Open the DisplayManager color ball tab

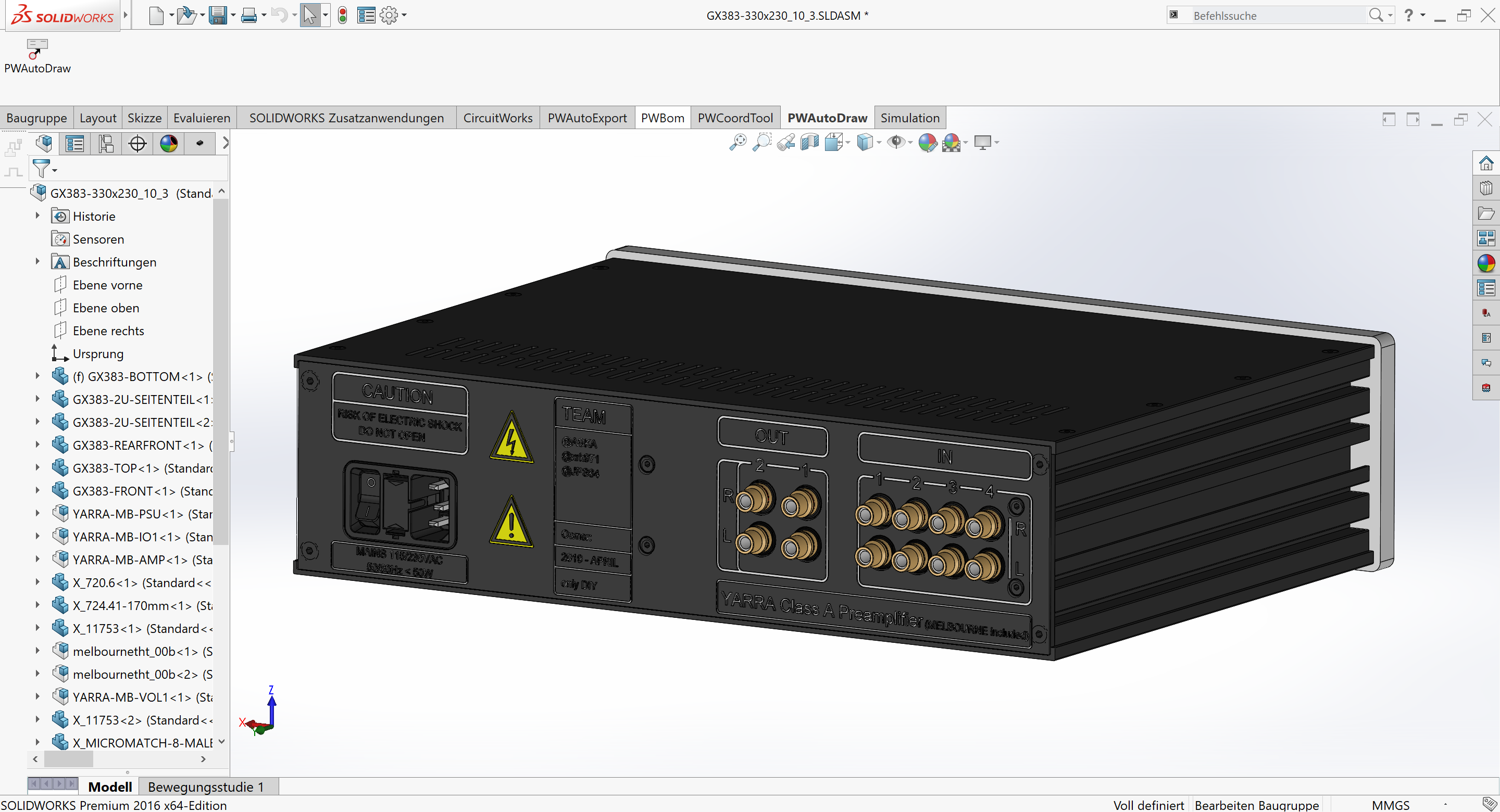pyautogui.click(x=169, y=143)
